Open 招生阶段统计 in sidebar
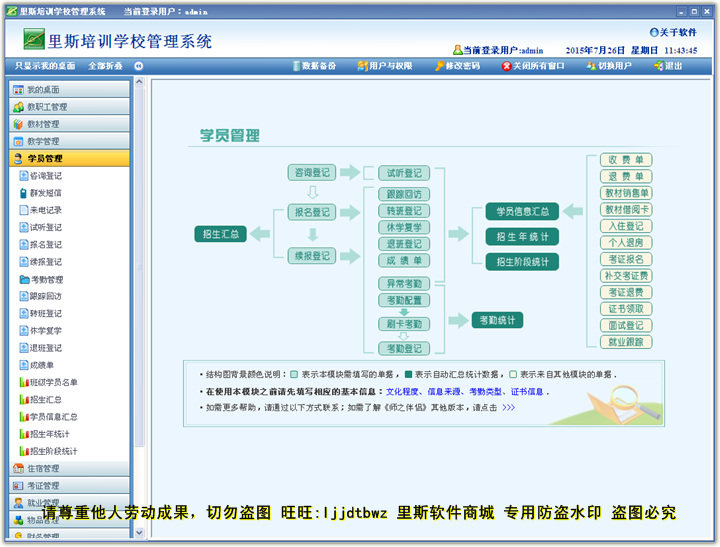Image resolution: width=720 pixels, height=547 pixels. click(x=49, y=451)
